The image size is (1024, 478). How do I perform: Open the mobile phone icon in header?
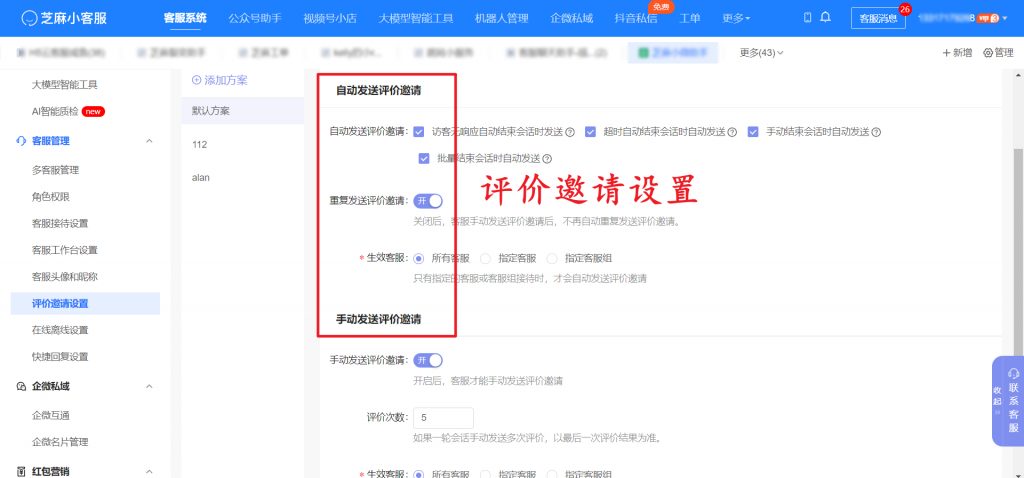[807, 18]
